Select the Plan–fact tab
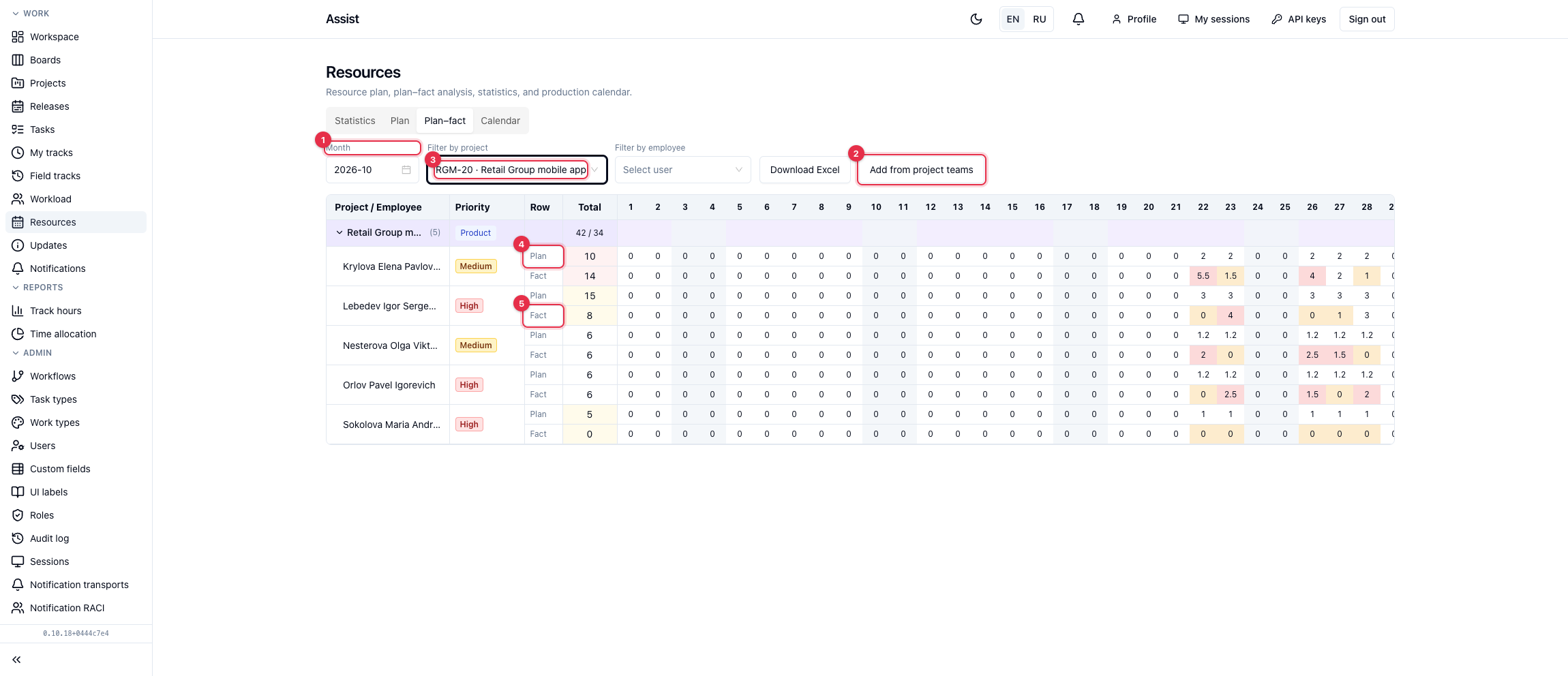This screenshot has height=676, width=1568. tap(444, 121)
